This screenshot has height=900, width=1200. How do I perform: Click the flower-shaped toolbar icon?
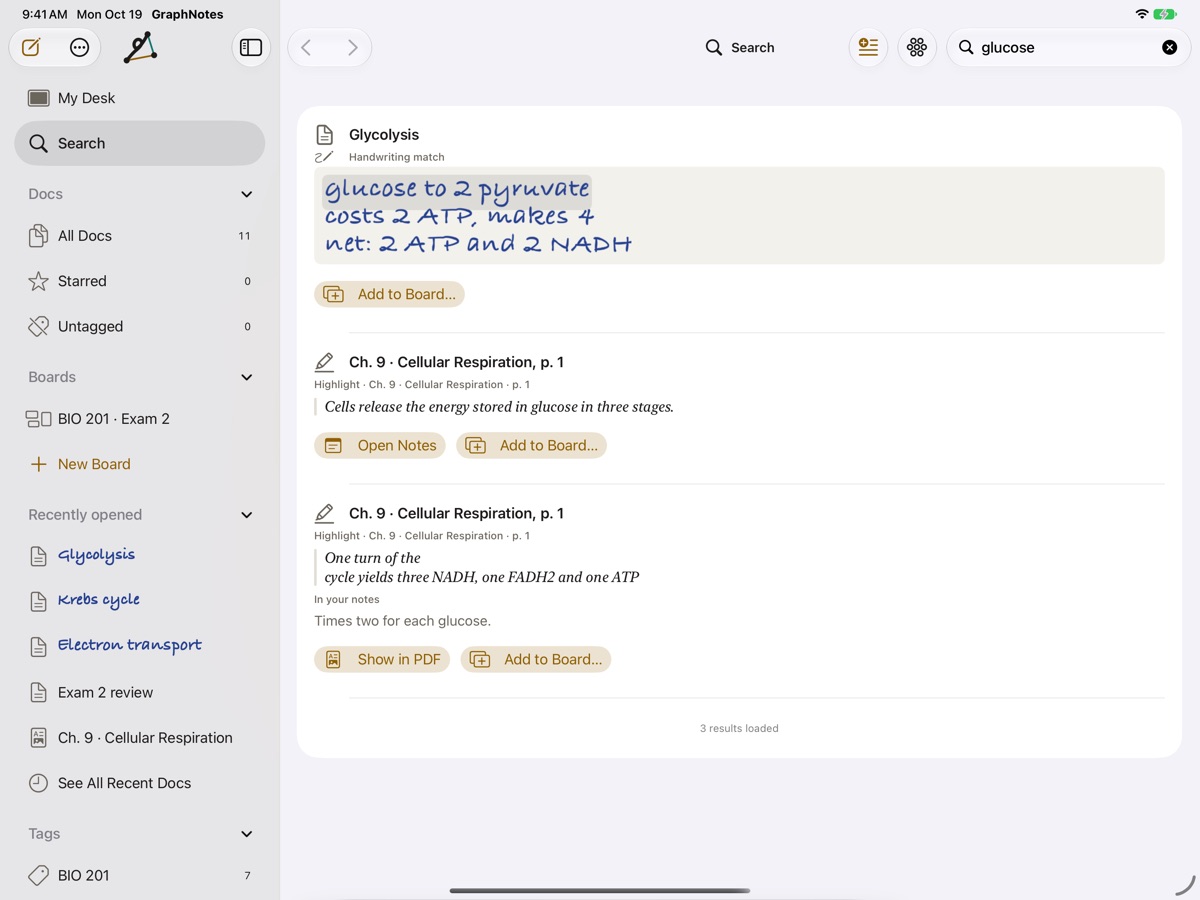pyautogui.click(x=917, y=47)
